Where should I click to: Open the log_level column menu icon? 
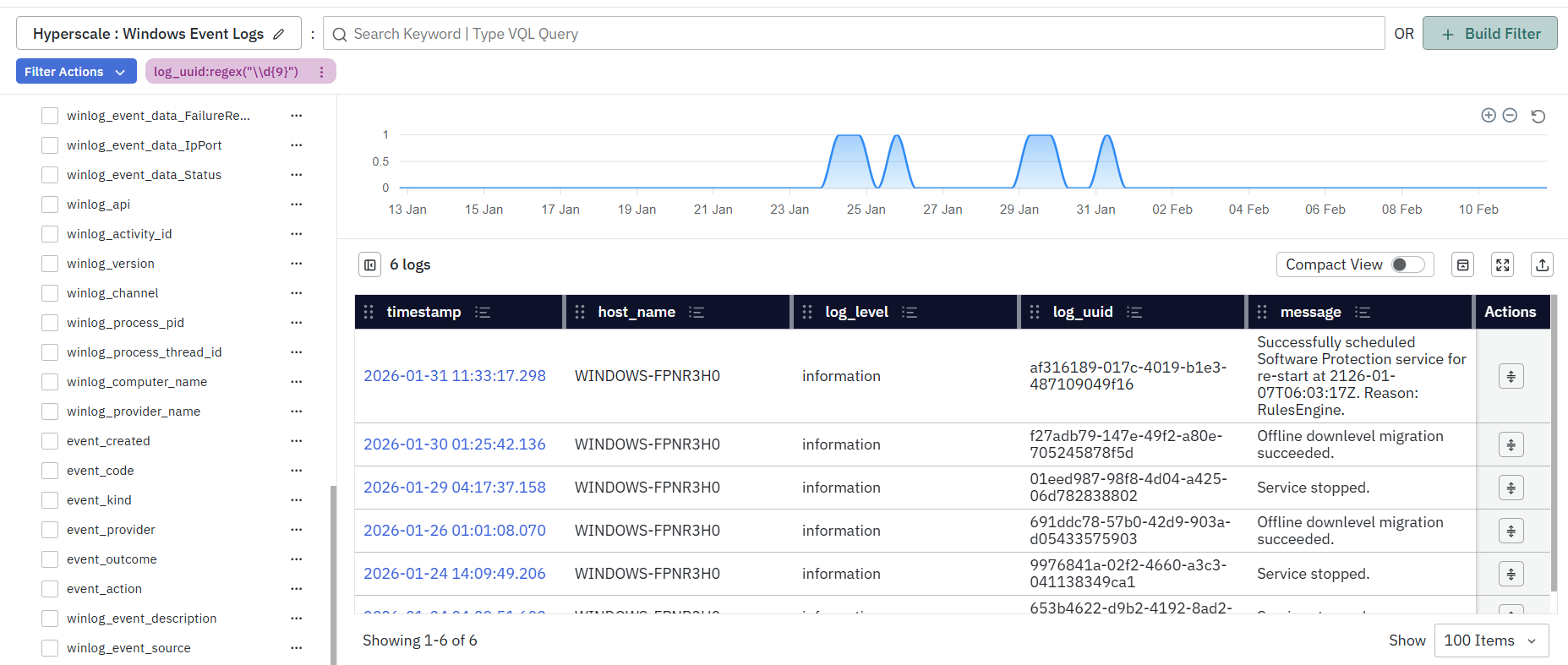(910, 312)
